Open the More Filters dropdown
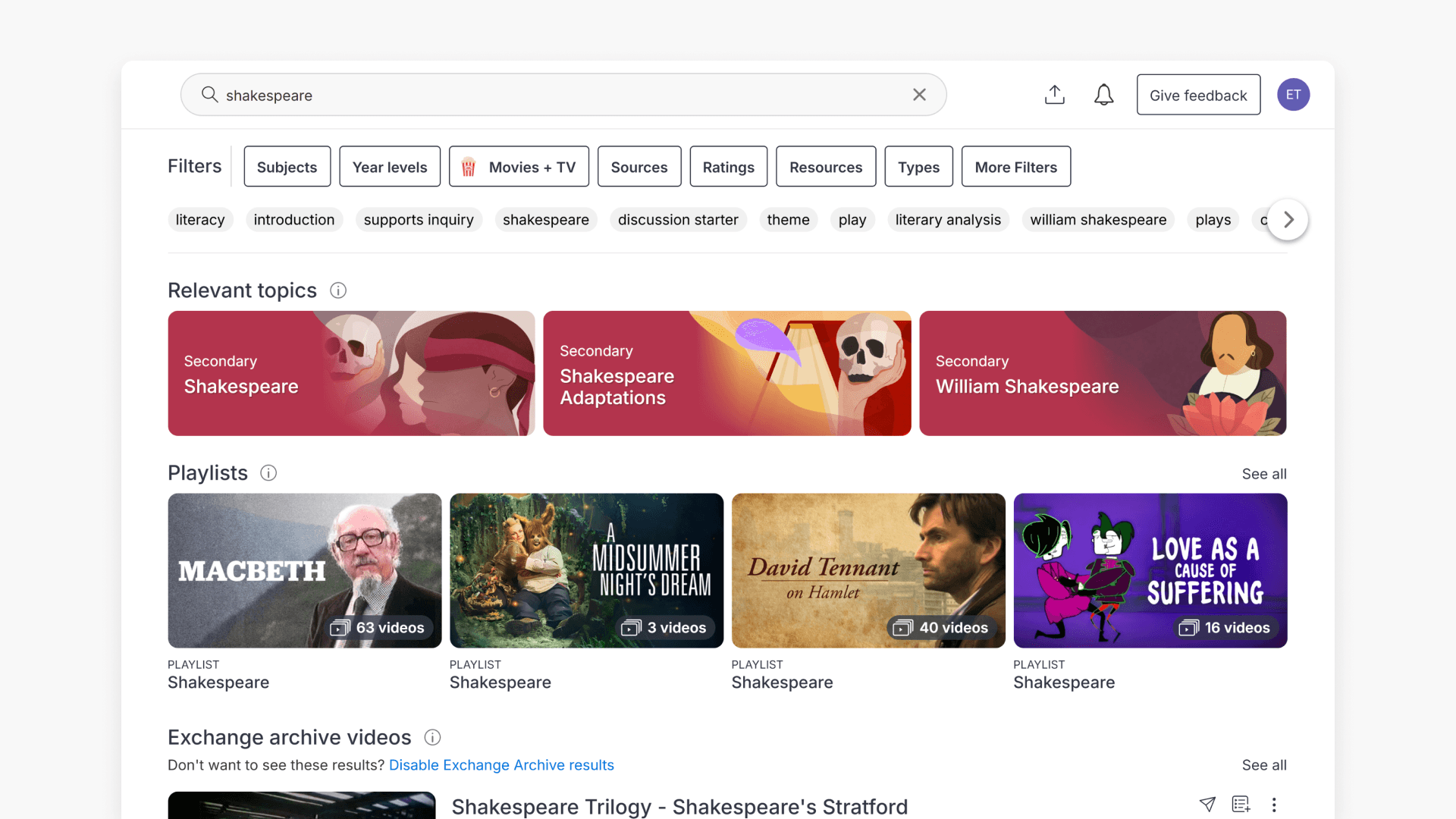 point(1015,167)
